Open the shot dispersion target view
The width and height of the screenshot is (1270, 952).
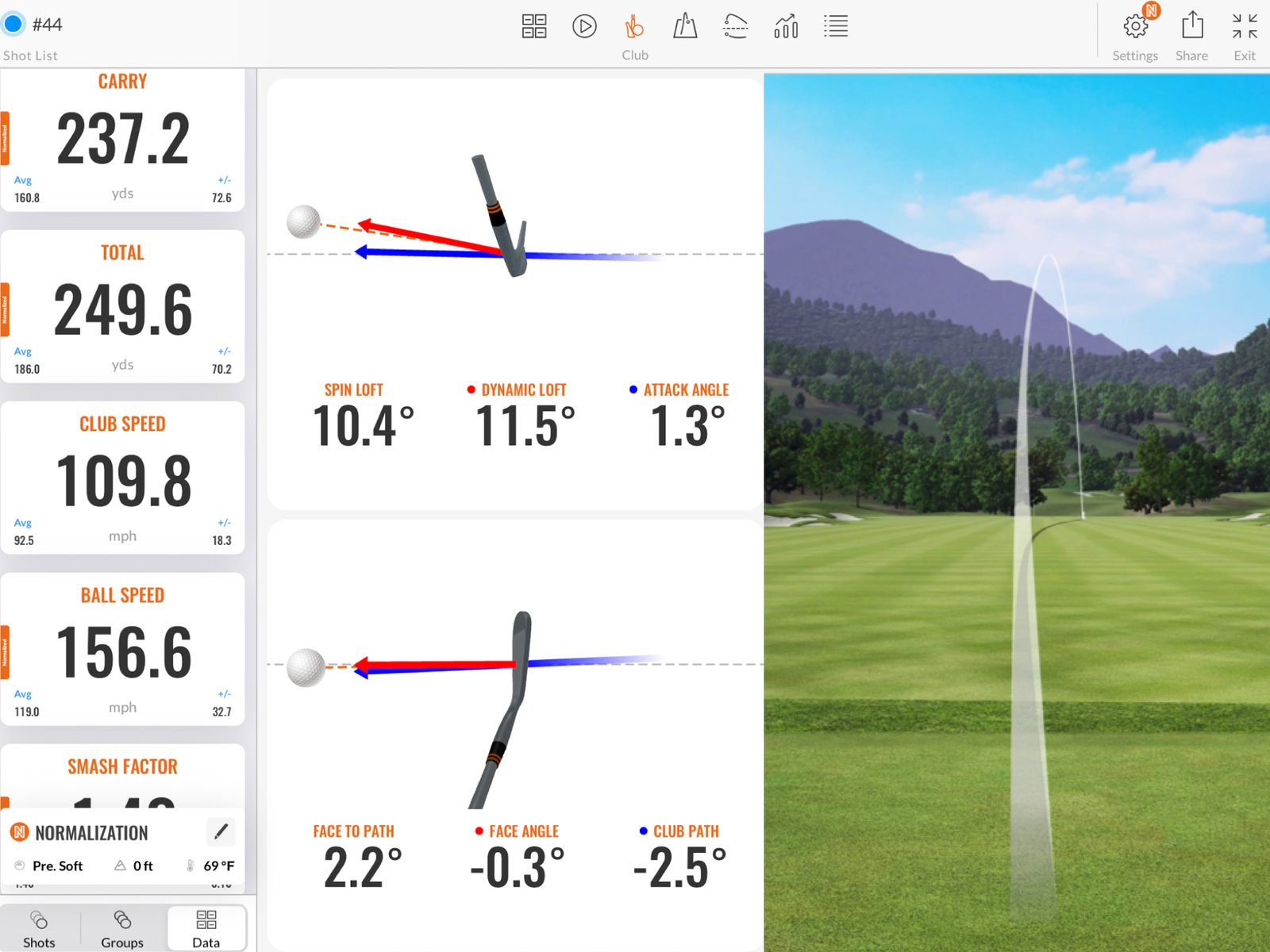click(x=685, y=26)
